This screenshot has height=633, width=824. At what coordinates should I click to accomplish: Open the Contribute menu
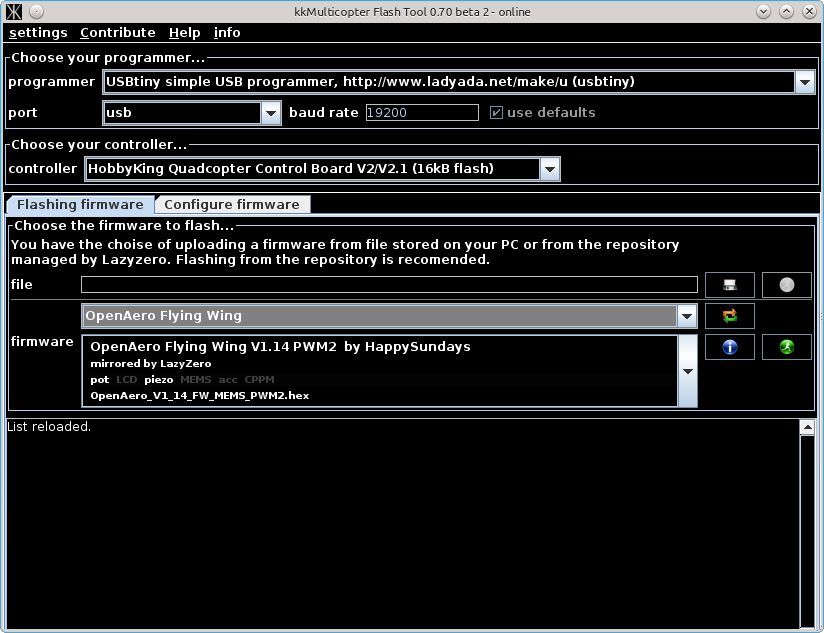(x=117, y=32)
